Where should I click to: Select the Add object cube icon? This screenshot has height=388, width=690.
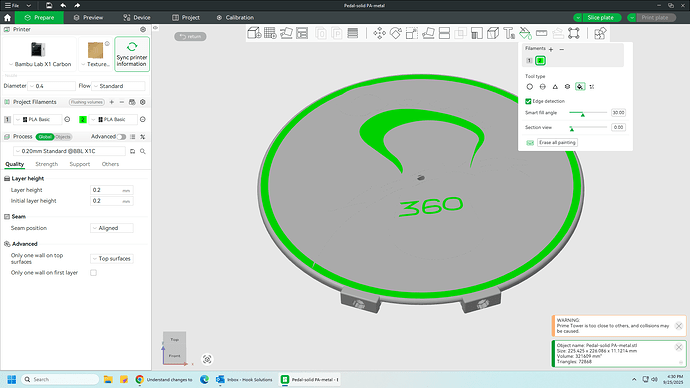tap(254, 33)
